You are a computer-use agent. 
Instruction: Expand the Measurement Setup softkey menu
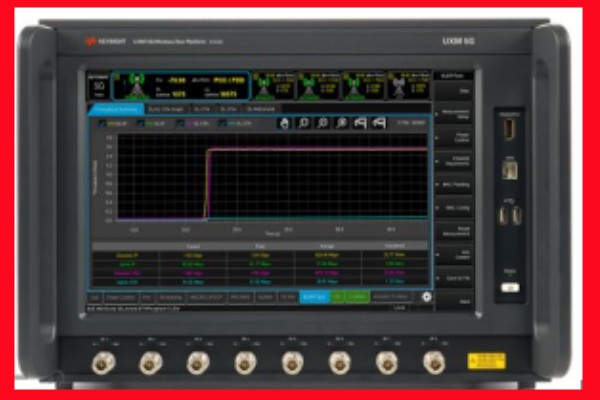pyautogui.click(x=460, y=112)
